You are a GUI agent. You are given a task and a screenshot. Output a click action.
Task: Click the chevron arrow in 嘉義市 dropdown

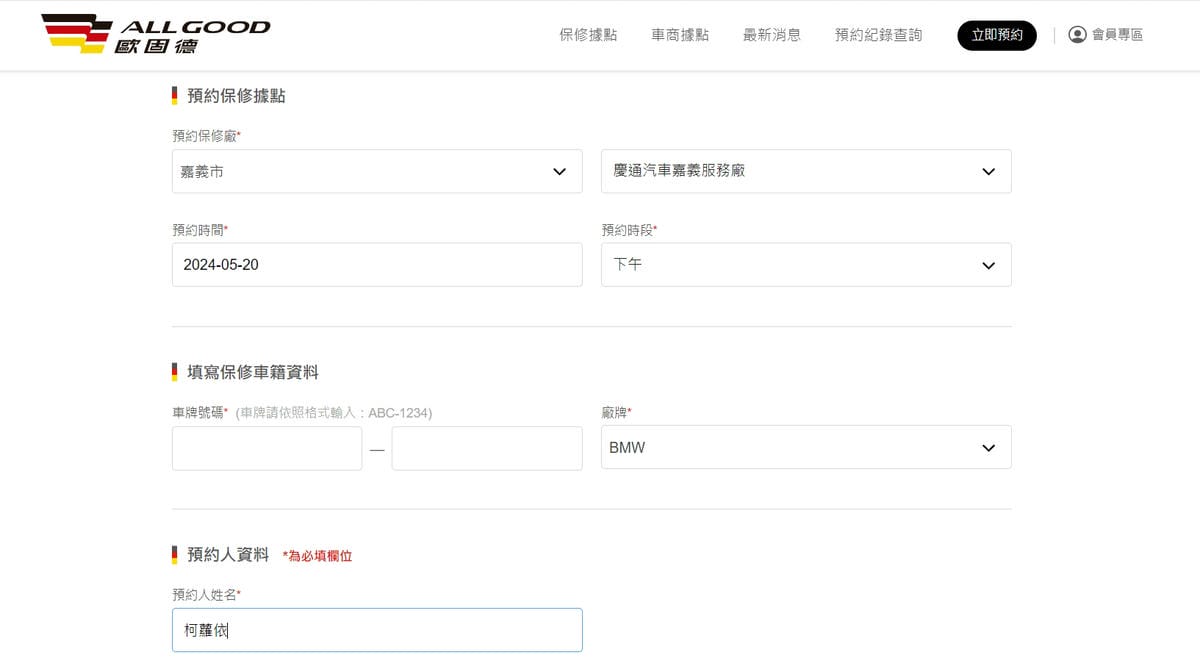coord(560,172)
